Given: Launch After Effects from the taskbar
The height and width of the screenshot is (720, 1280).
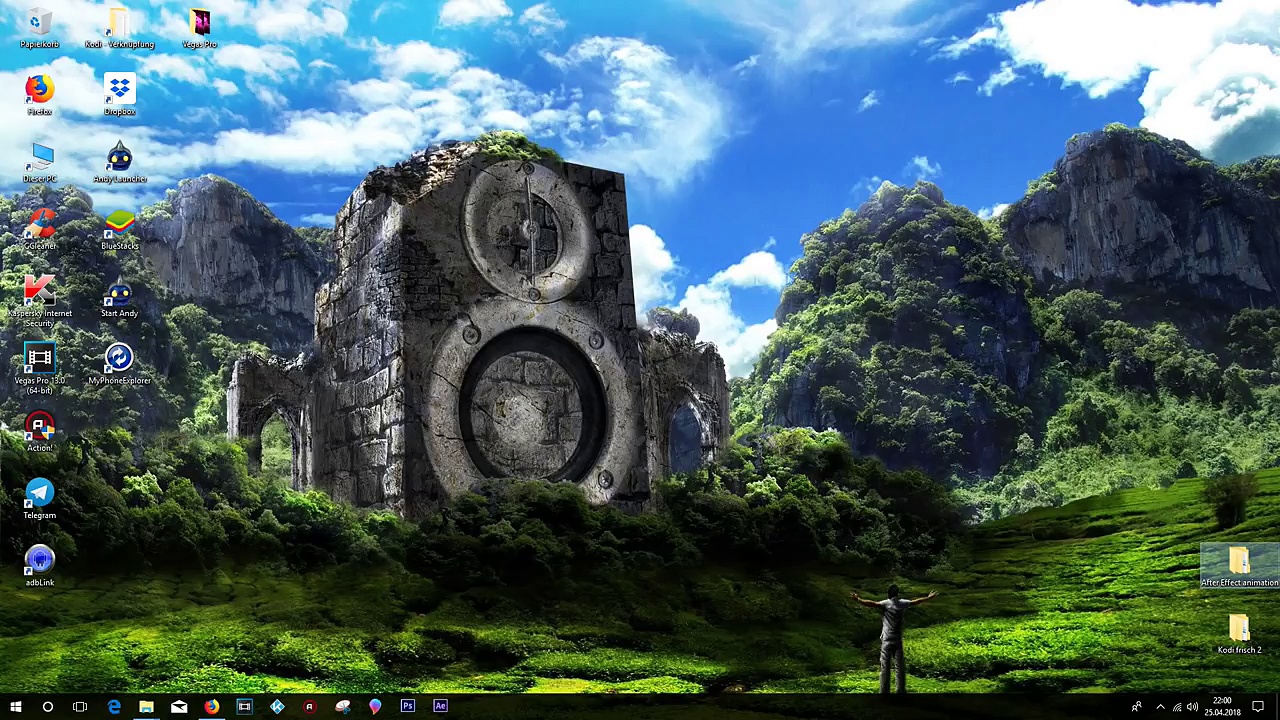Looking at the screenshot, I should [x=440, y=707].
